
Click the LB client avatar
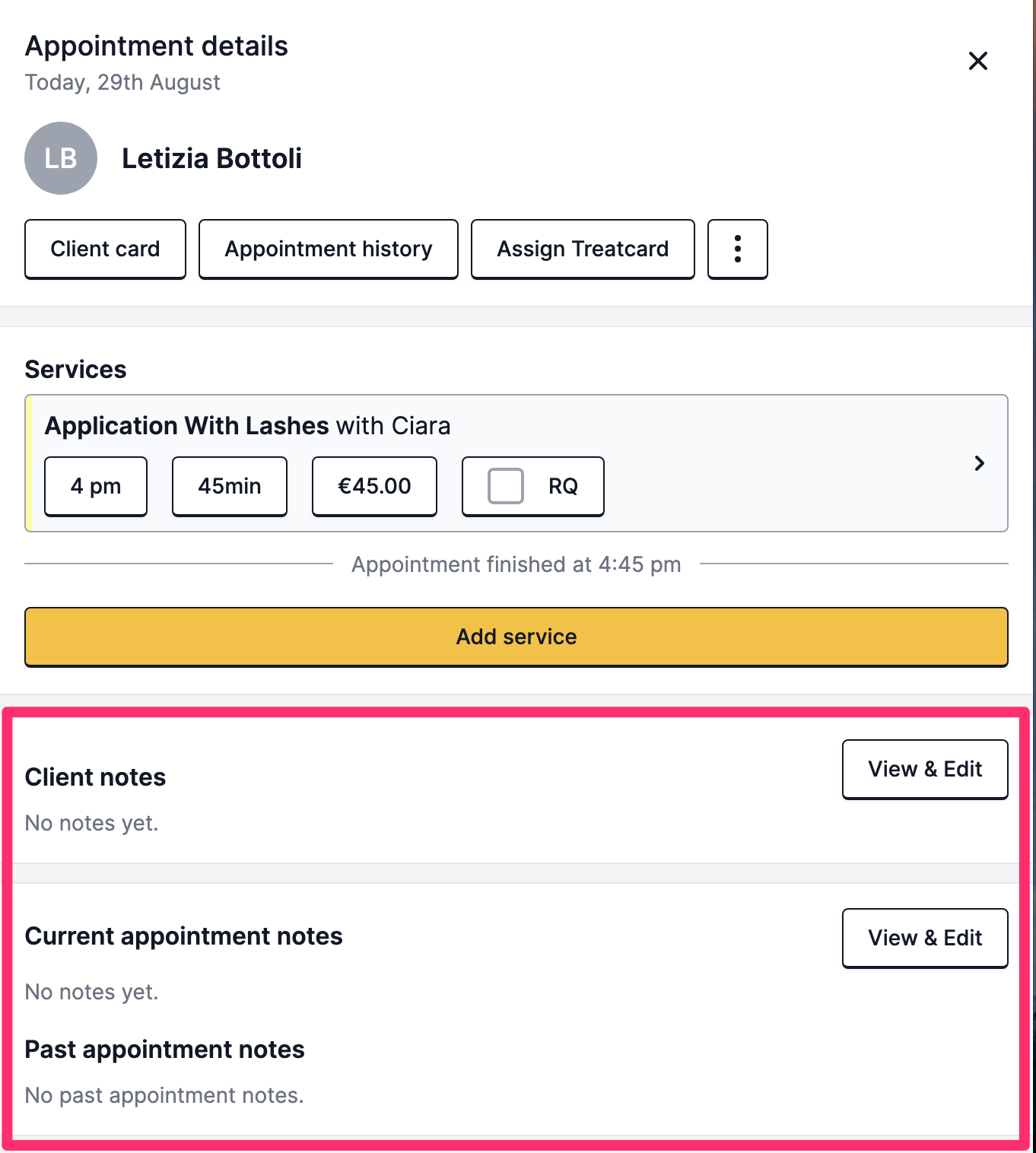[x=61, y=158]
